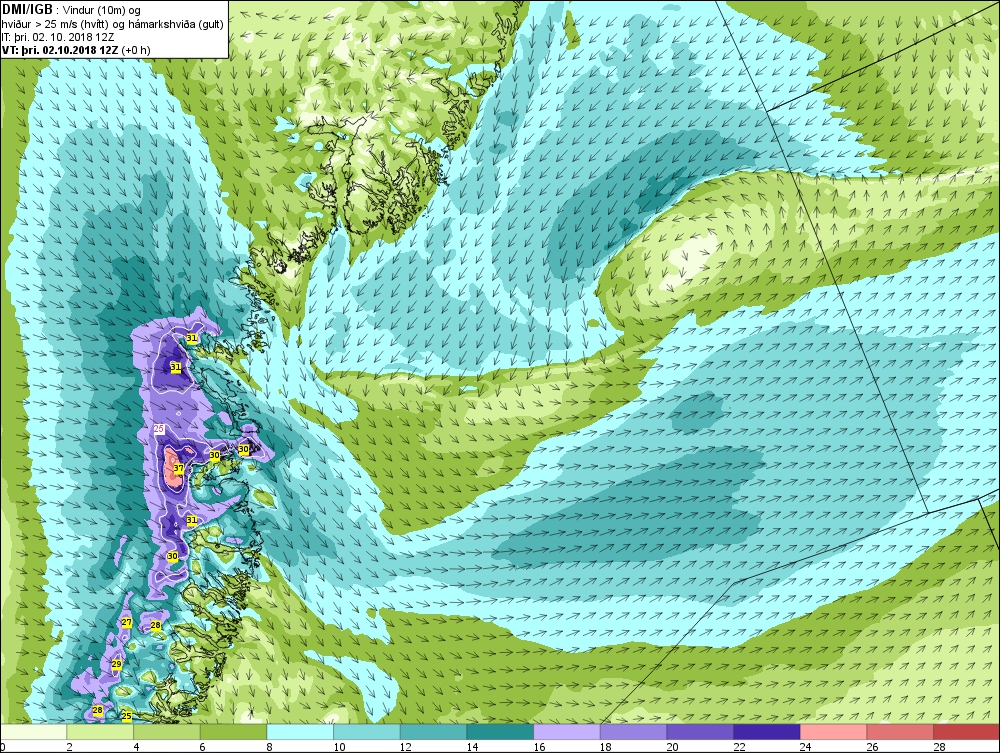1000x753 pixels.
Task: Click the 28 gust label beside the 27 label
Action: (x=156, y=625)
